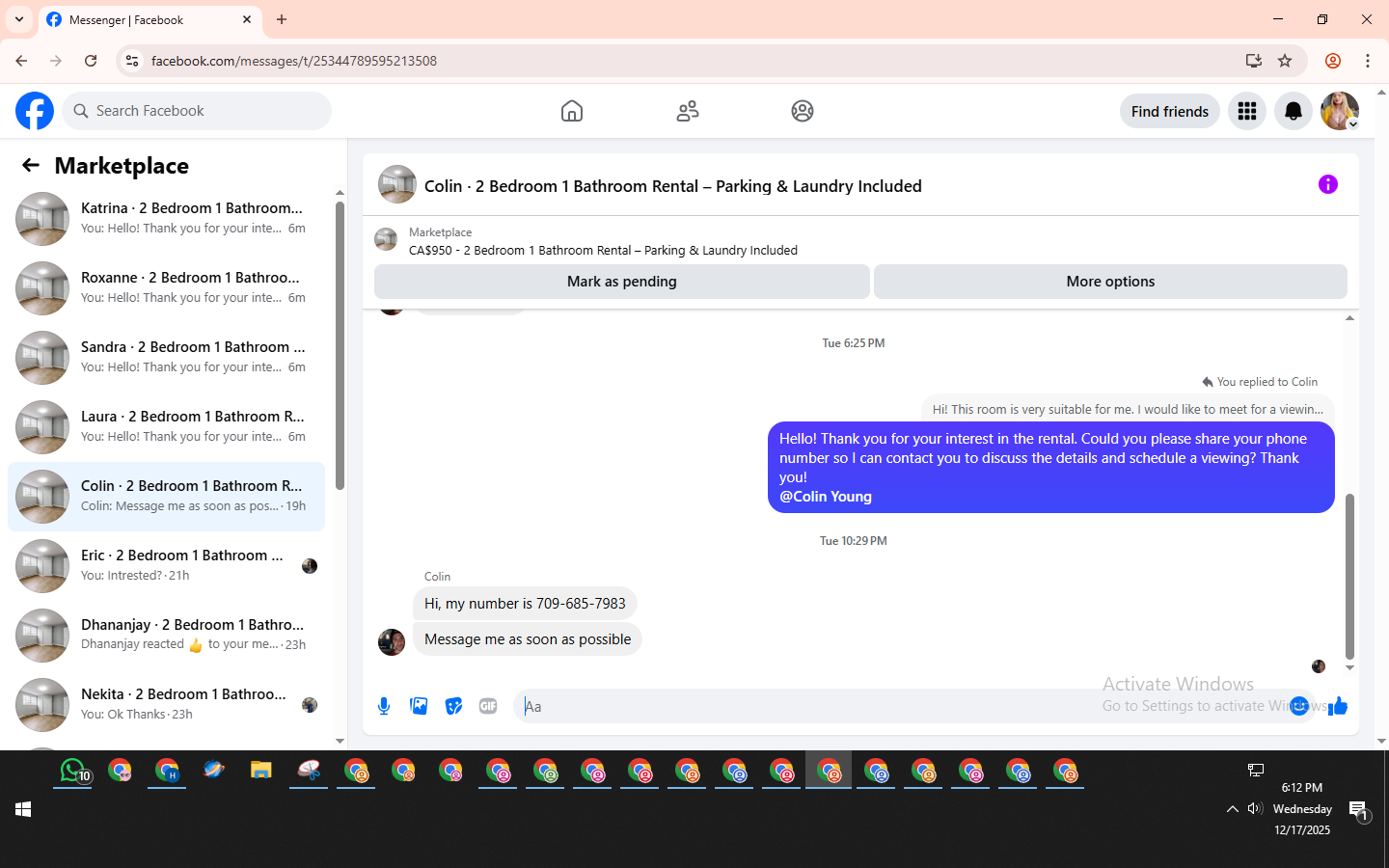
Task: Open the tab search dropdown arrow
Action: coord(19,19)
